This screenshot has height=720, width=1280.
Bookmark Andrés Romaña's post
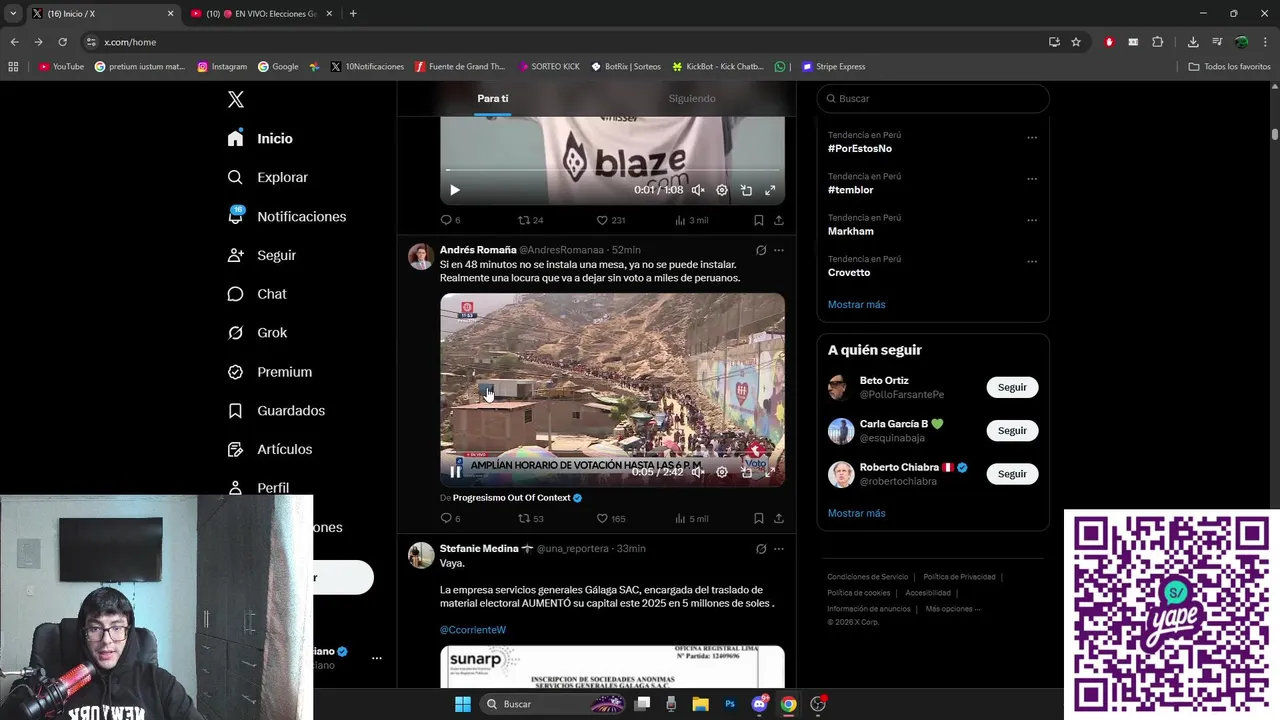pos(759,518)
